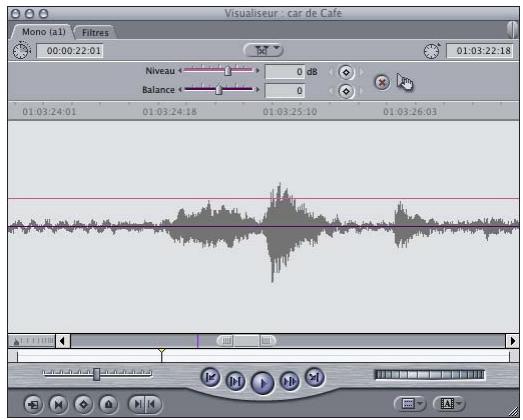Click the jog wheel control
This screenshot has width=523, height=420.
pyautogui.click(x=430, y=375)
